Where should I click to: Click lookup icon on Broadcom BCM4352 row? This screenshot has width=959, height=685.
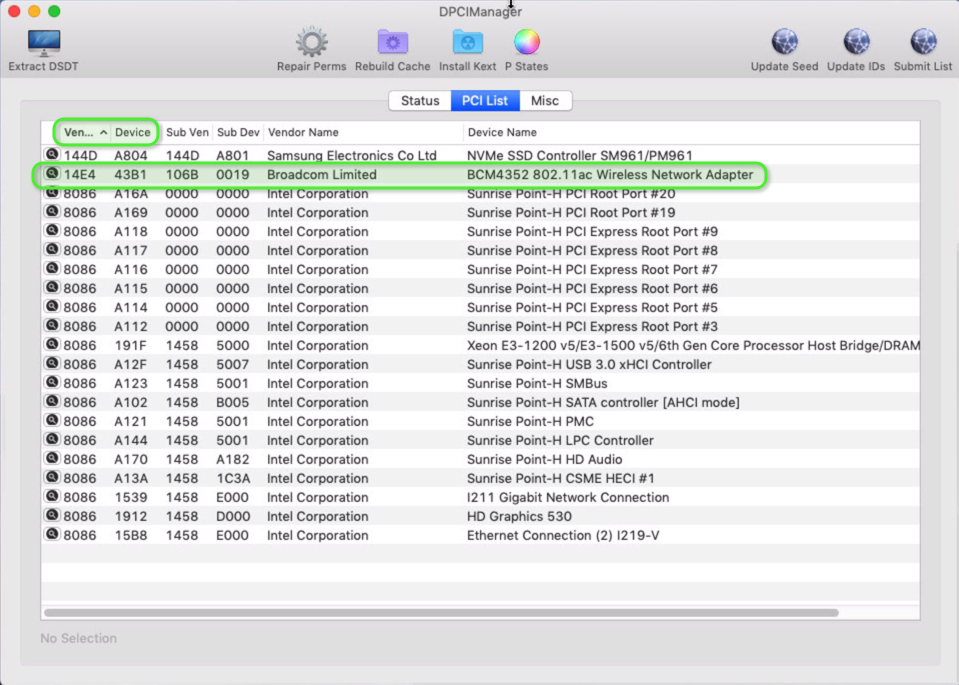point(52,175)
